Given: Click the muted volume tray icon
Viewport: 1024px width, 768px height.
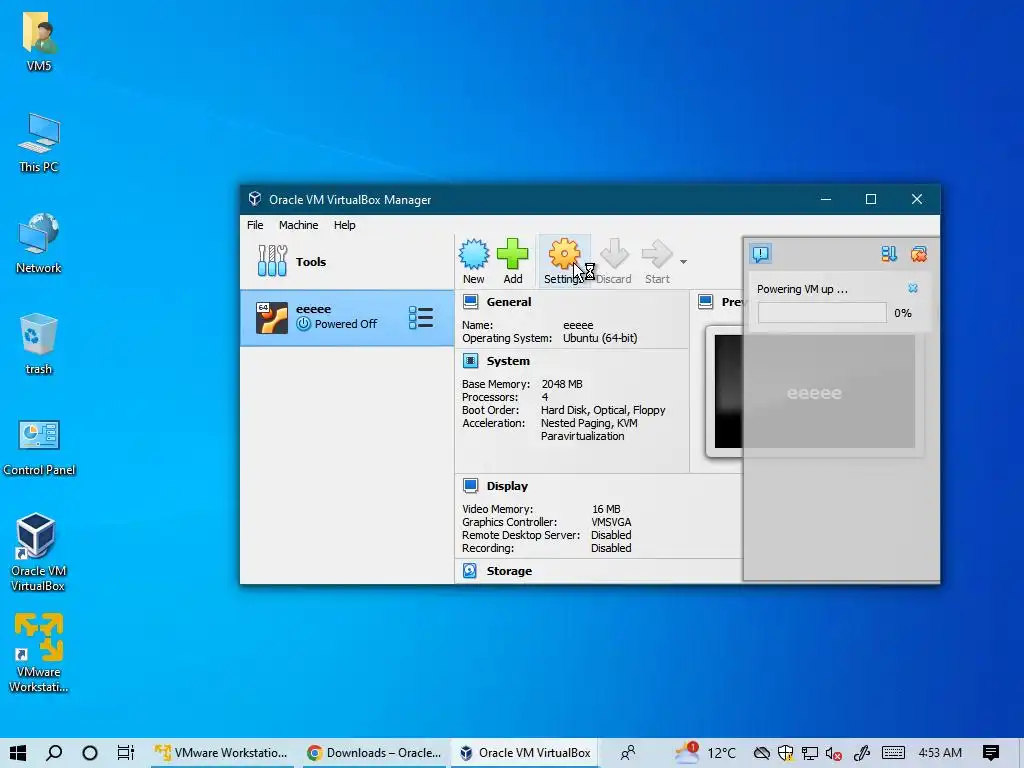Looking at the screenshot, I should click(x=833, y=753).
